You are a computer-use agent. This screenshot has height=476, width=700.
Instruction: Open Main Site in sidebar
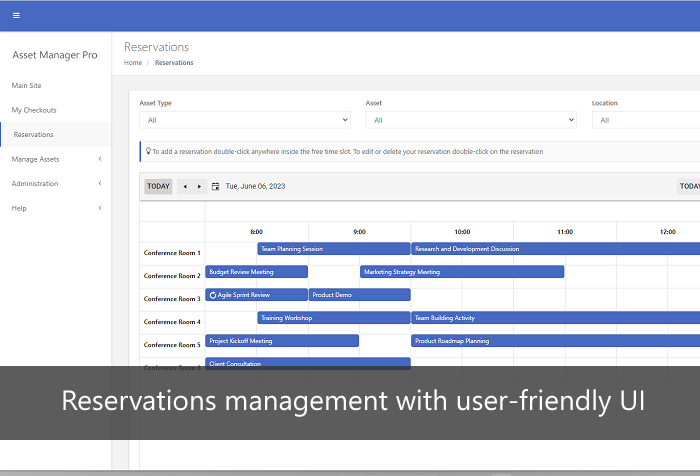pyautogui.click(x=26, y=85)
